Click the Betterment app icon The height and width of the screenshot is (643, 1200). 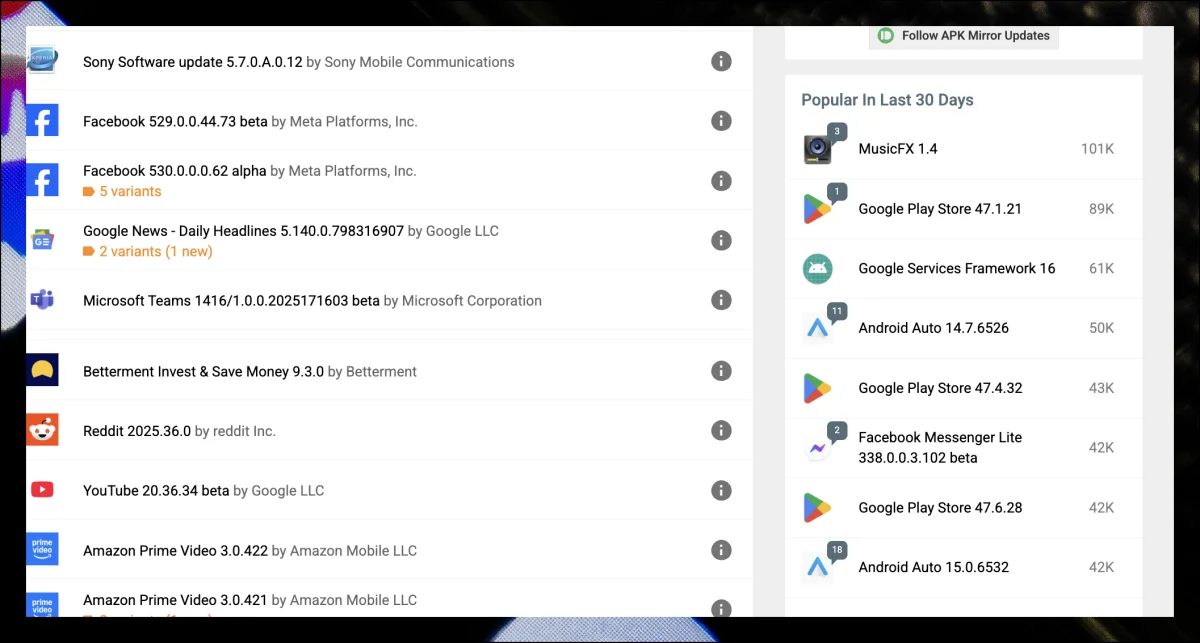pyautogui.click(x=42, y=371)
